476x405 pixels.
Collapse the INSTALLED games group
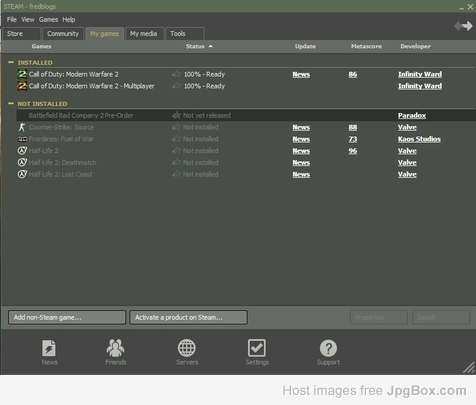click(11, 62)
